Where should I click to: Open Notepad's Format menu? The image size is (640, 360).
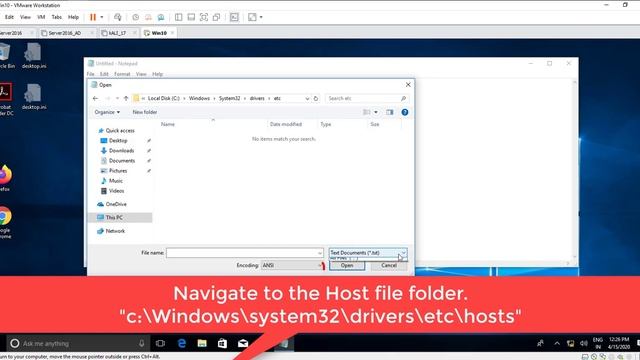coord(122,74)
